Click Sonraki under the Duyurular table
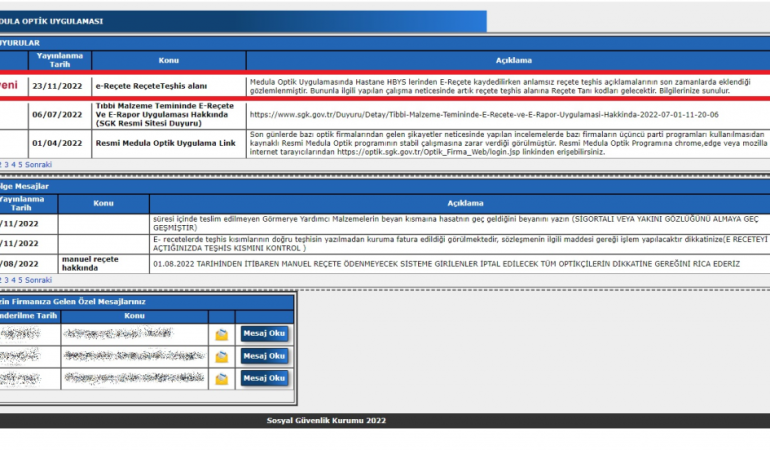 (x=38, y=164)
